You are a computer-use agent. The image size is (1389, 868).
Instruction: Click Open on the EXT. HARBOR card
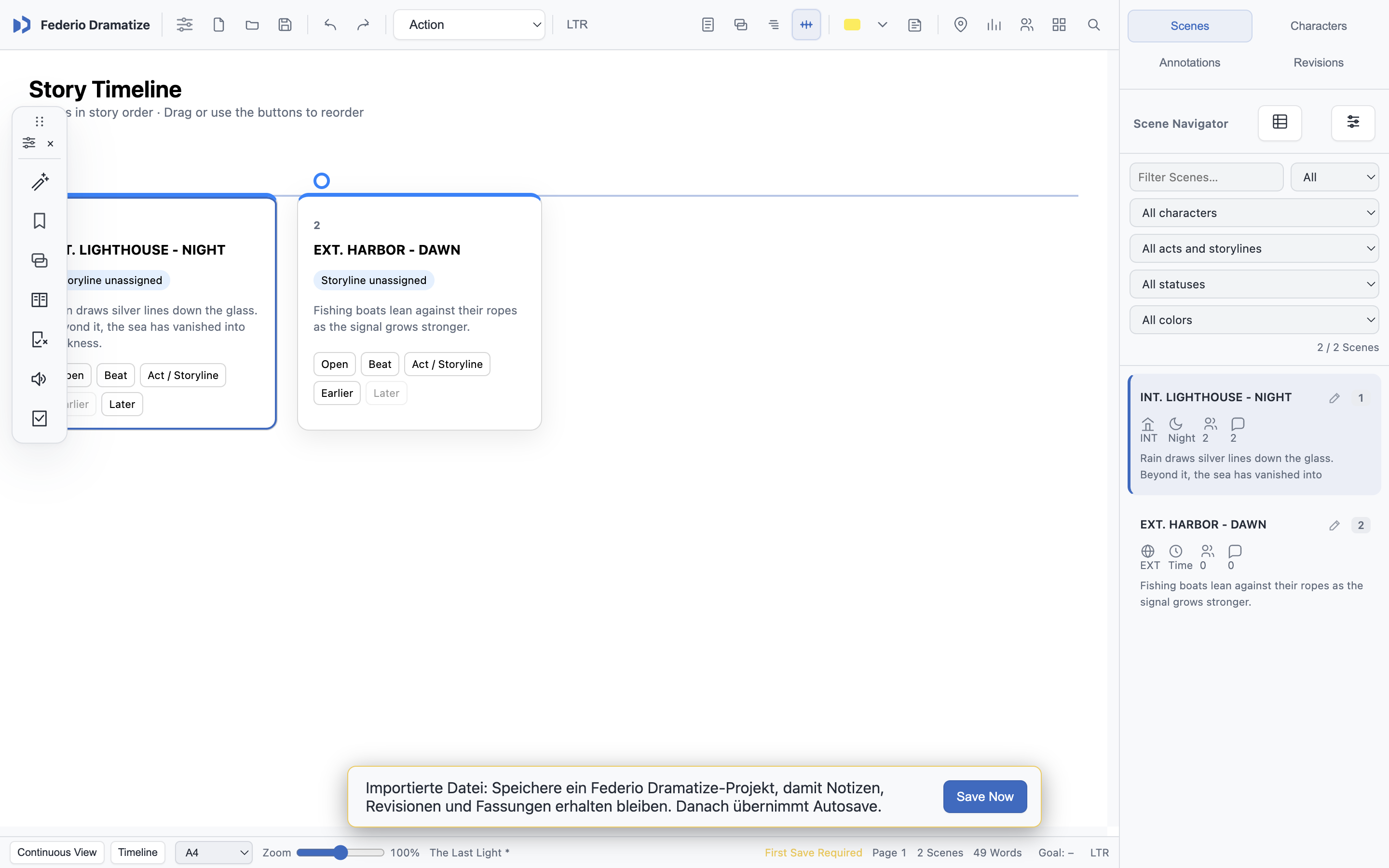coord(335,365)
